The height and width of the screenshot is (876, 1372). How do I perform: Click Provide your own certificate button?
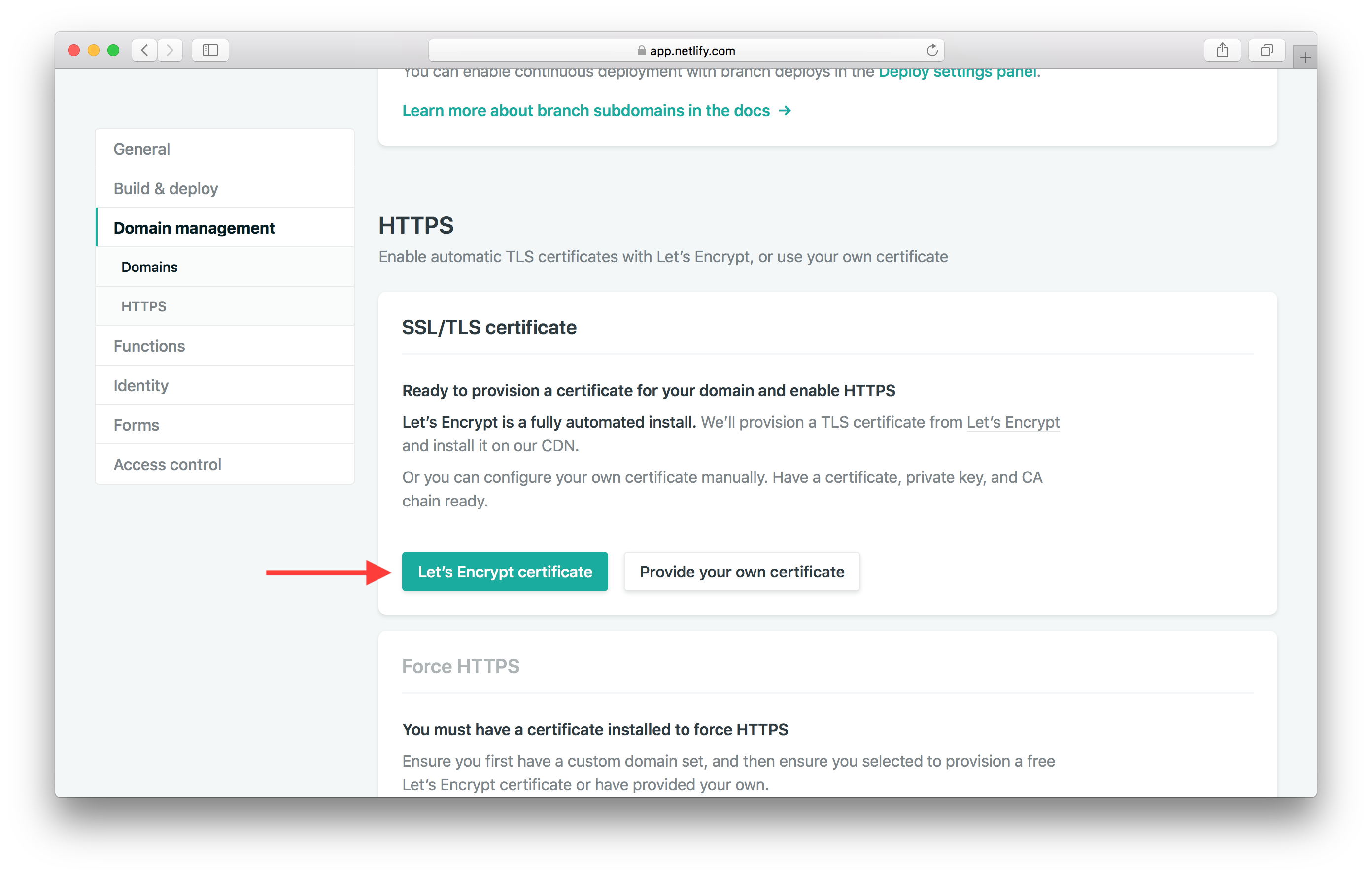click(x=741, y=572)
